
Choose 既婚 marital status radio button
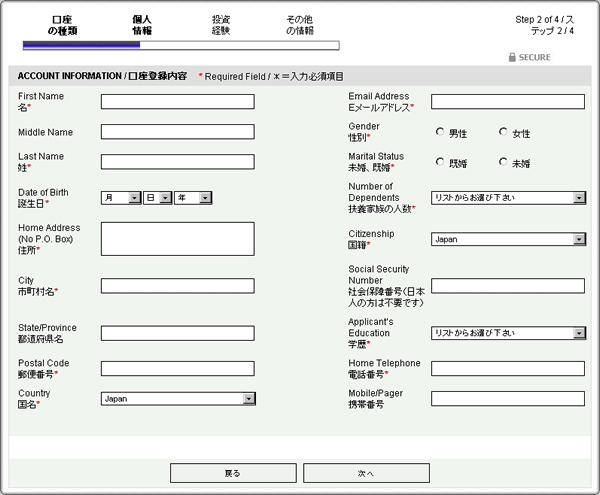click(440, 162)
